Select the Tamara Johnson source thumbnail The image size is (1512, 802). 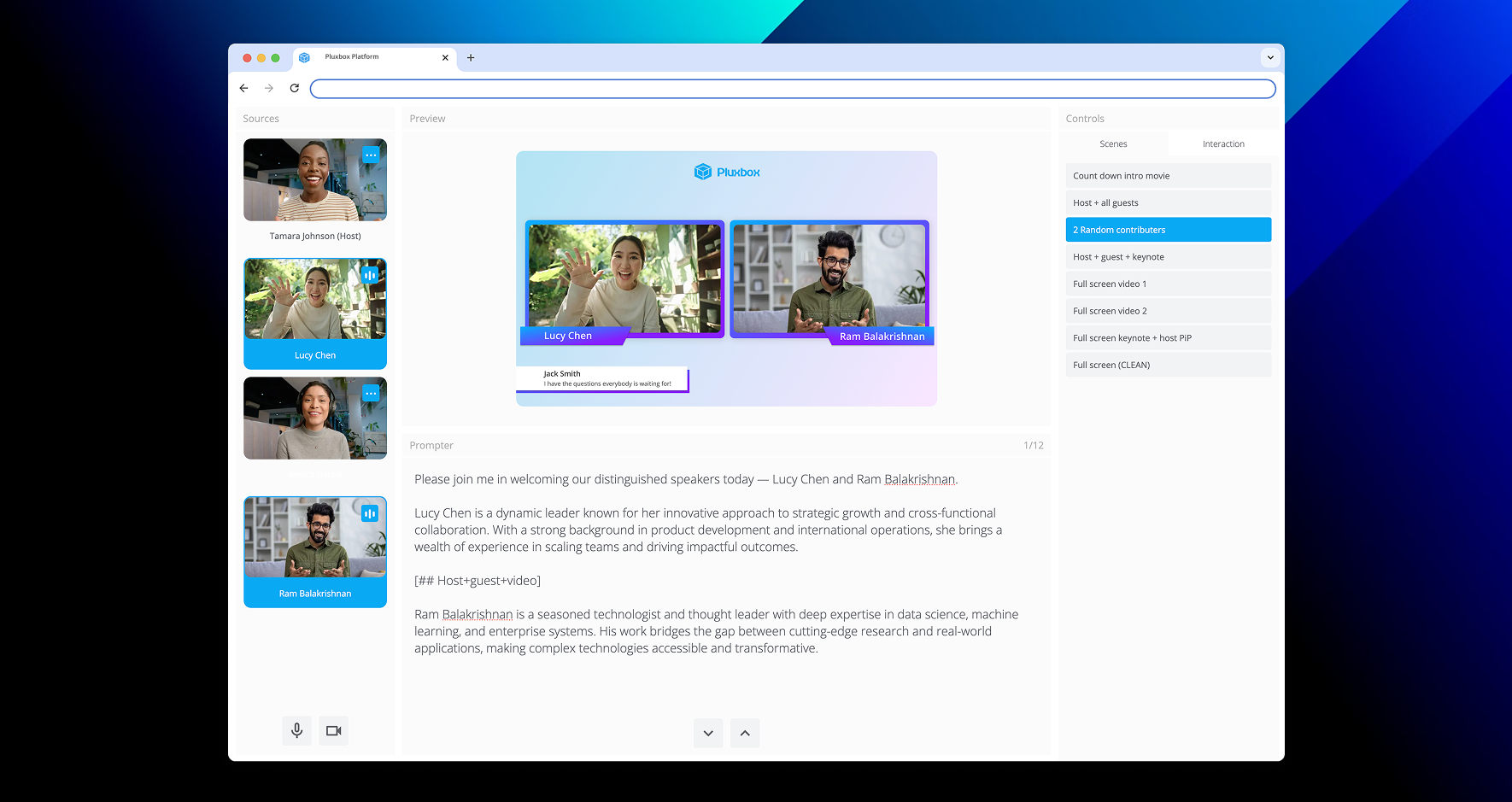click(314, 180)
